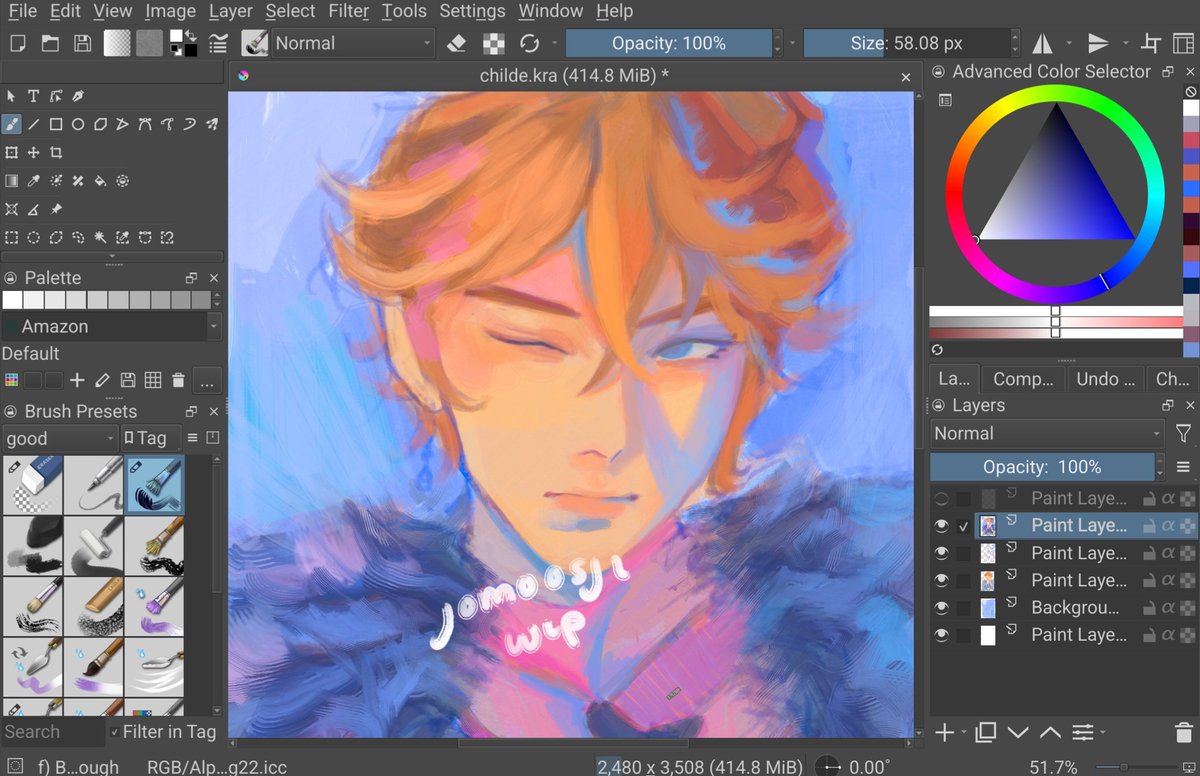Select the Contiguous Selection magic wand tool

[x=100, y=237]
